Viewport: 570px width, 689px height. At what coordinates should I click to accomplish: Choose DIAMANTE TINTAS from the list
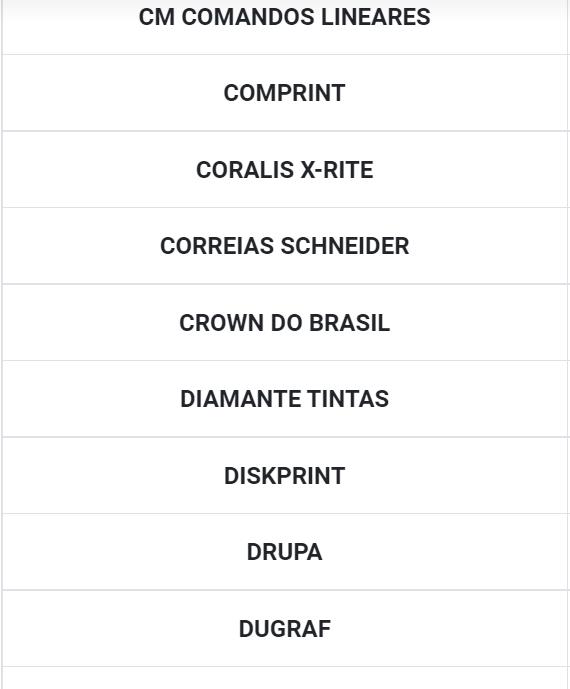tap(285, 399)
